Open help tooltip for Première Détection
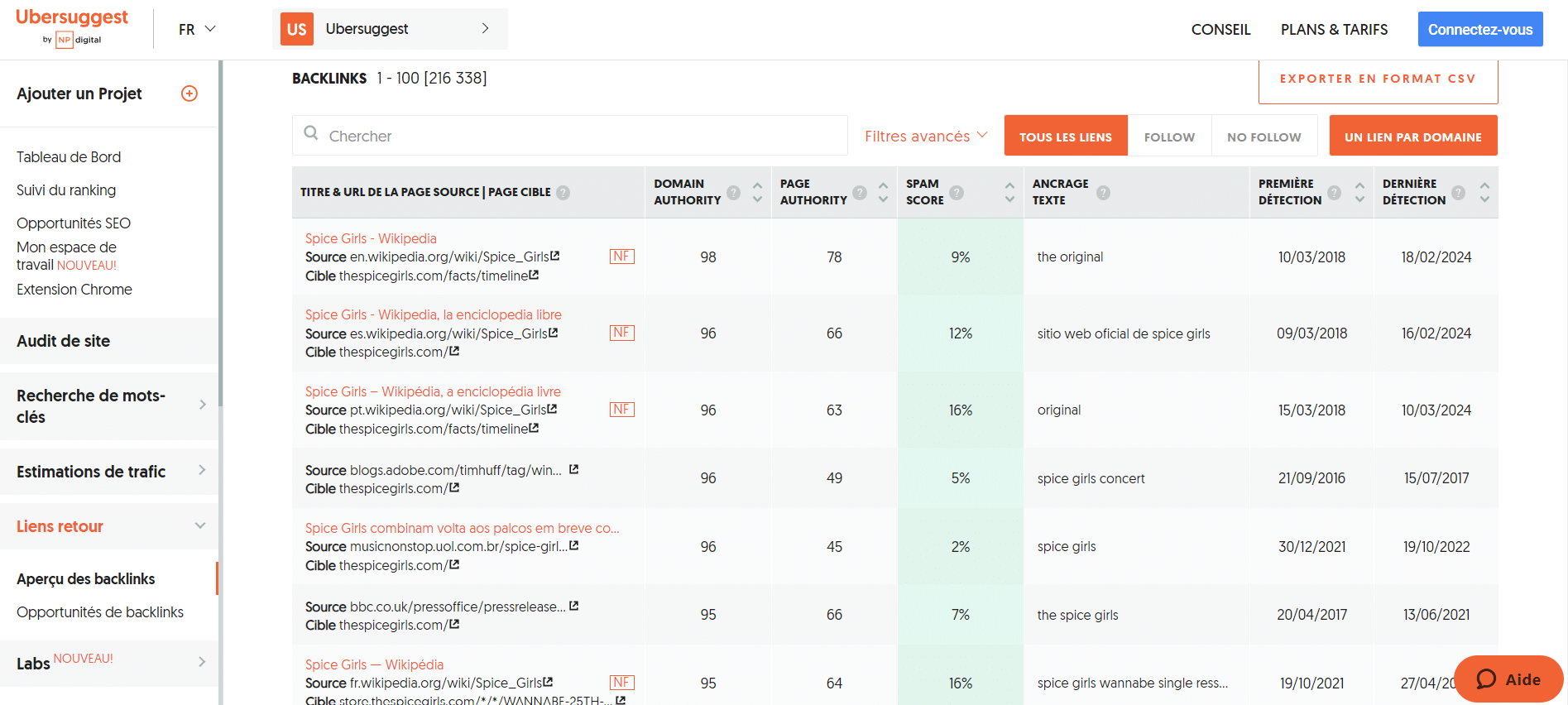Viewport: 1568px width, 705px height. [x=1334, y=193]
